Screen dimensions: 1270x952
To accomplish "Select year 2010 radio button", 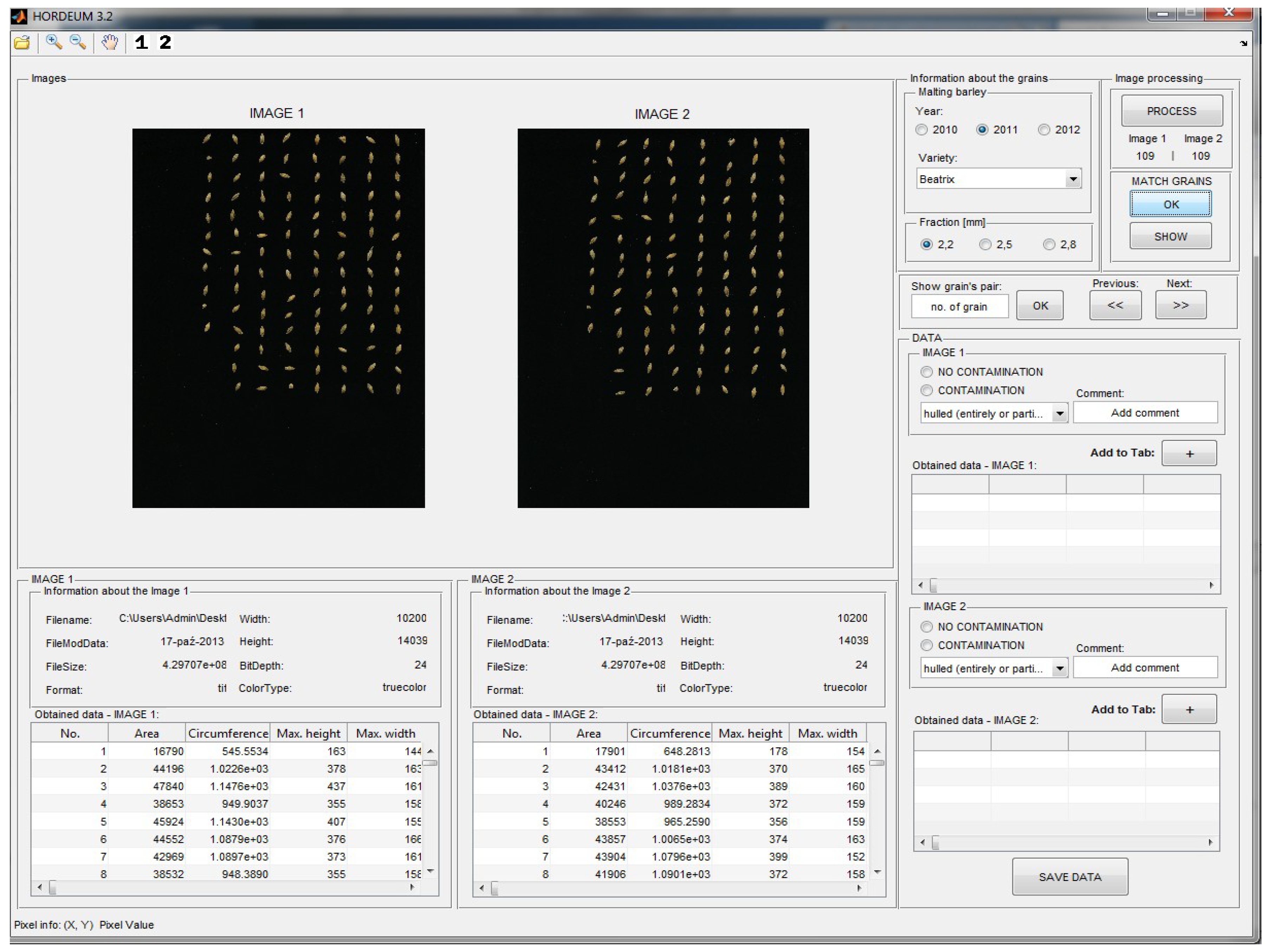I will click(921, 130).
